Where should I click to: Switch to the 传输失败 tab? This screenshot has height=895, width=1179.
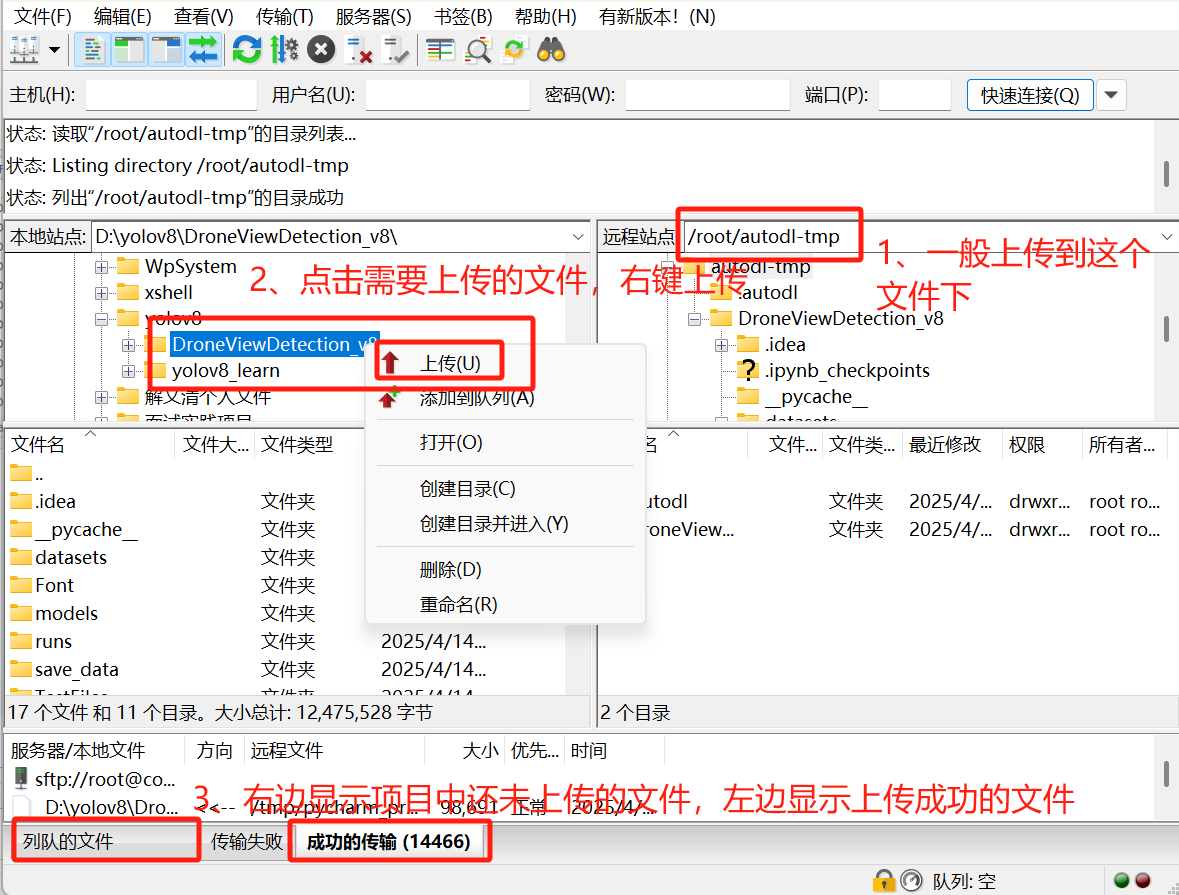point(247,842)
